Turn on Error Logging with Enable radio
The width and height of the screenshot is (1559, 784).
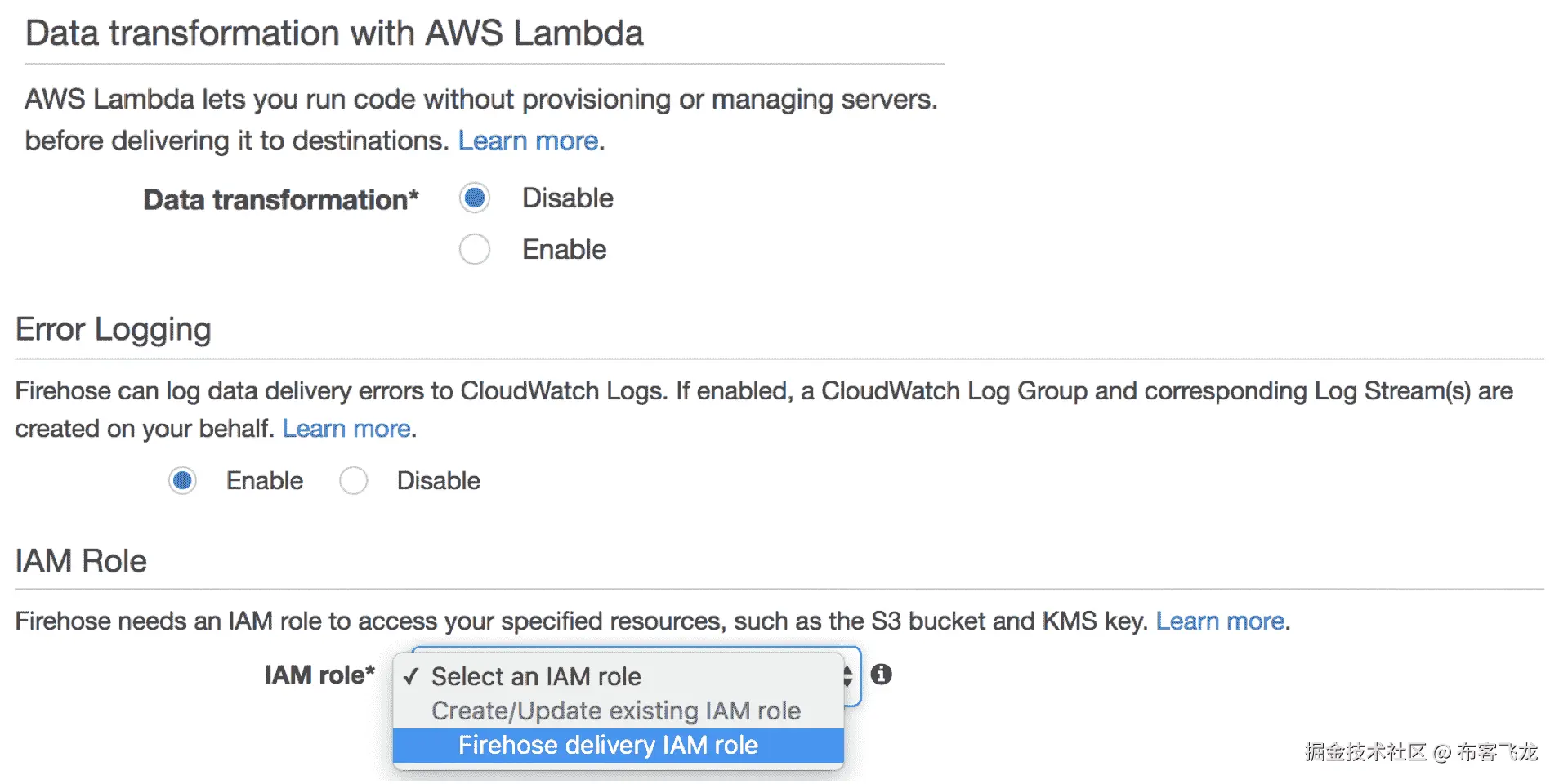(183, 481)
